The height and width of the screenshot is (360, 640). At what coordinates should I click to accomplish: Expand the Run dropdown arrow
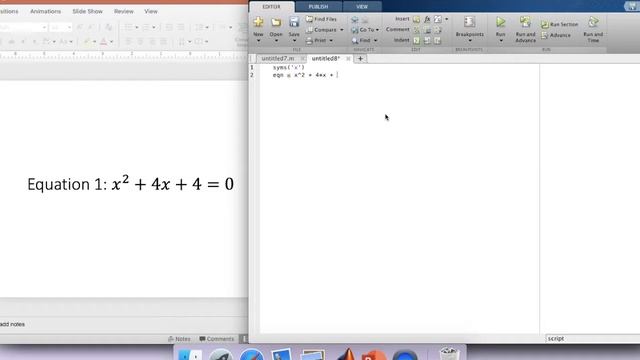[x=501, y=41]
